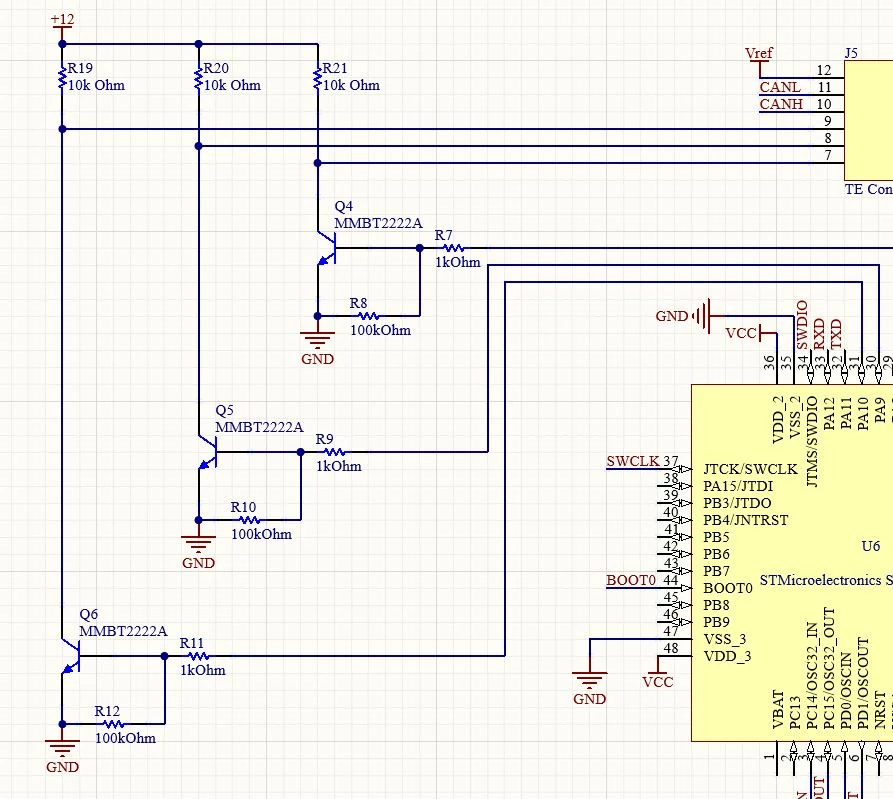Click the PA10 pin name
Image resolution: width=893 pixels, height=799 pixels.
[x=863, y=413]
